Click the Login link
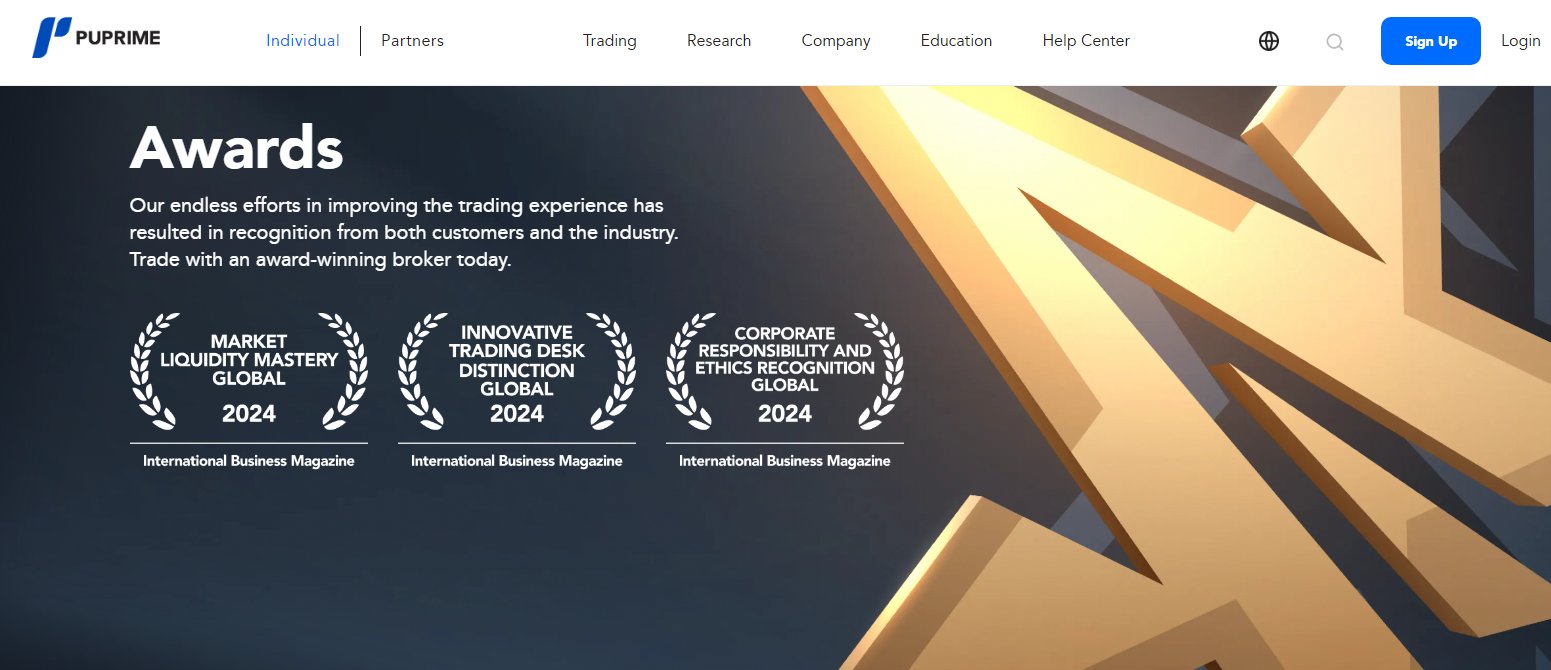Screen dimensions: 1551x670 click(1521, 41)
